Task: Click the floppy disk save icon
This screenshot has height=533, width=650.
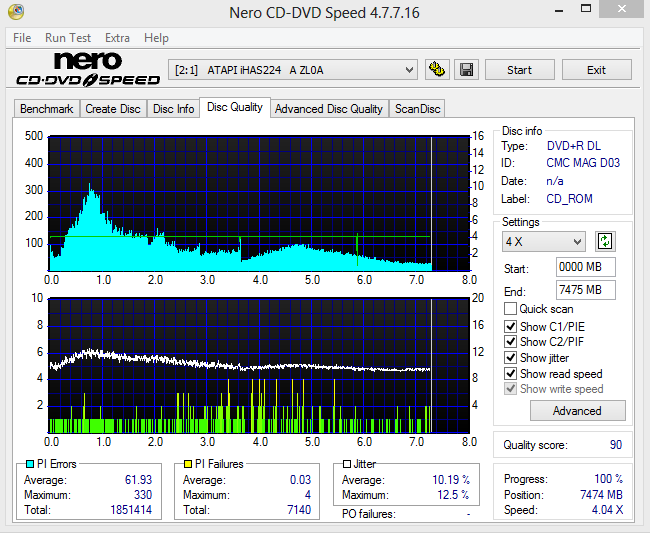Action: click(466, 70)
